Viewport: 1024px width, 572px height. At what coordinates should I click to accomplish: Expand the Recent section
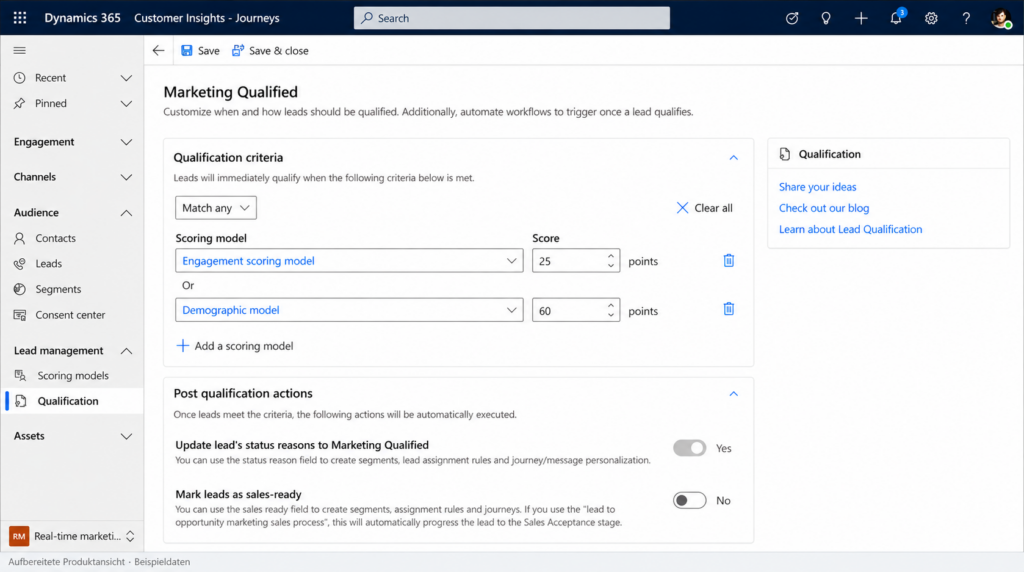126,78
